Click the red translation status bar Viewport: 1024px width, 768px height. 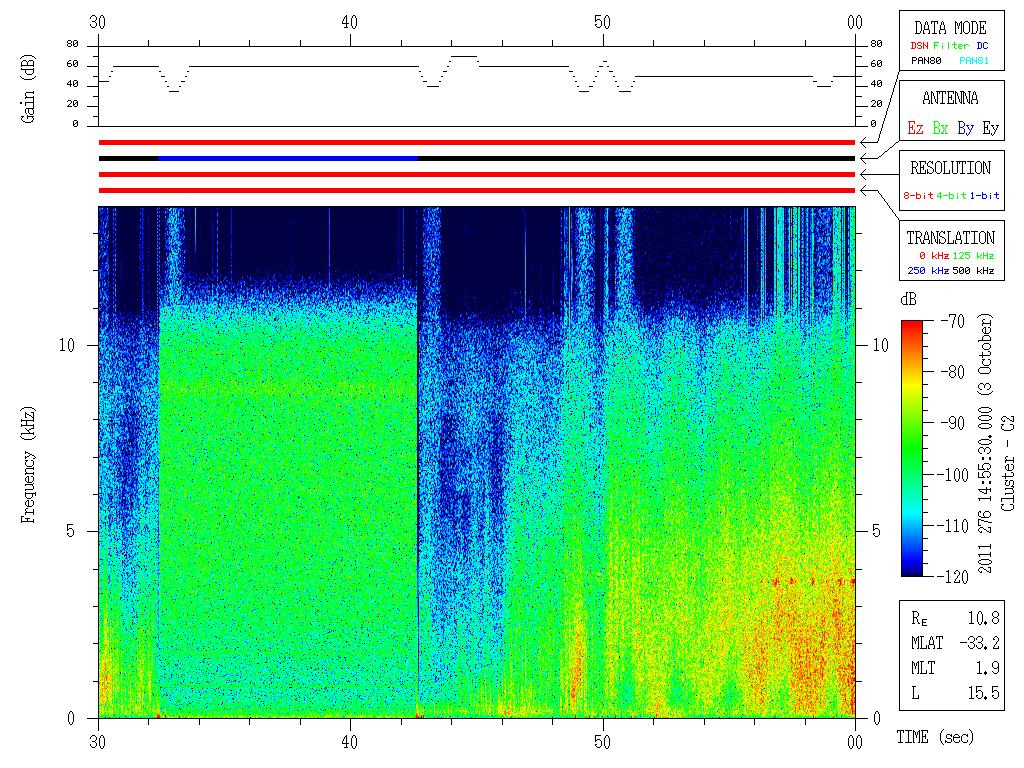tap(477, 191)
